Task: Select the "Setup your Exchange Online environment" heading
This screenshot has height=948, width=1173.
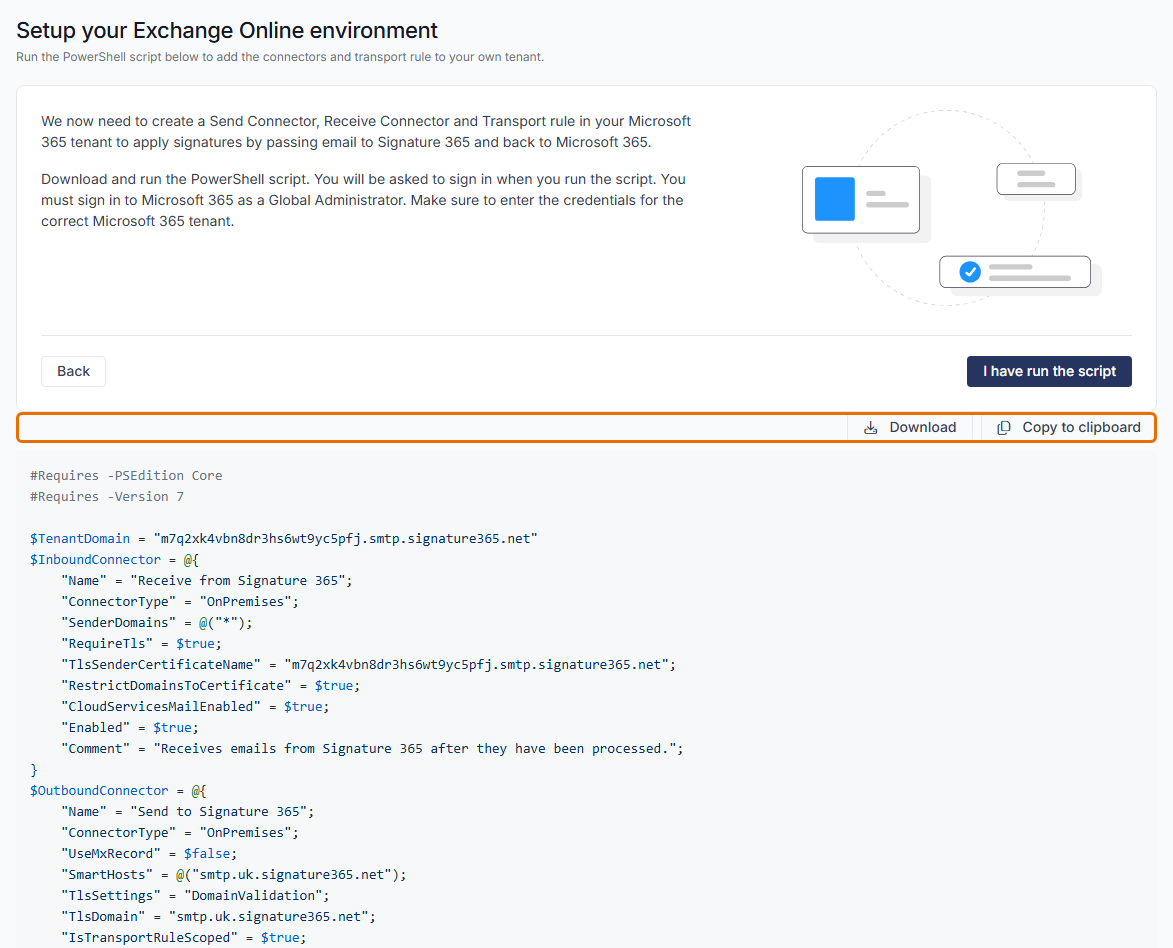Action: [x=227, y=30]
